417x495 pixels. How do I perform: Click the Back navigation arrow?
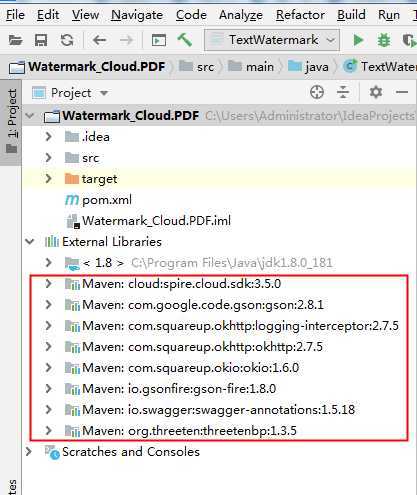tap(99, 40)
